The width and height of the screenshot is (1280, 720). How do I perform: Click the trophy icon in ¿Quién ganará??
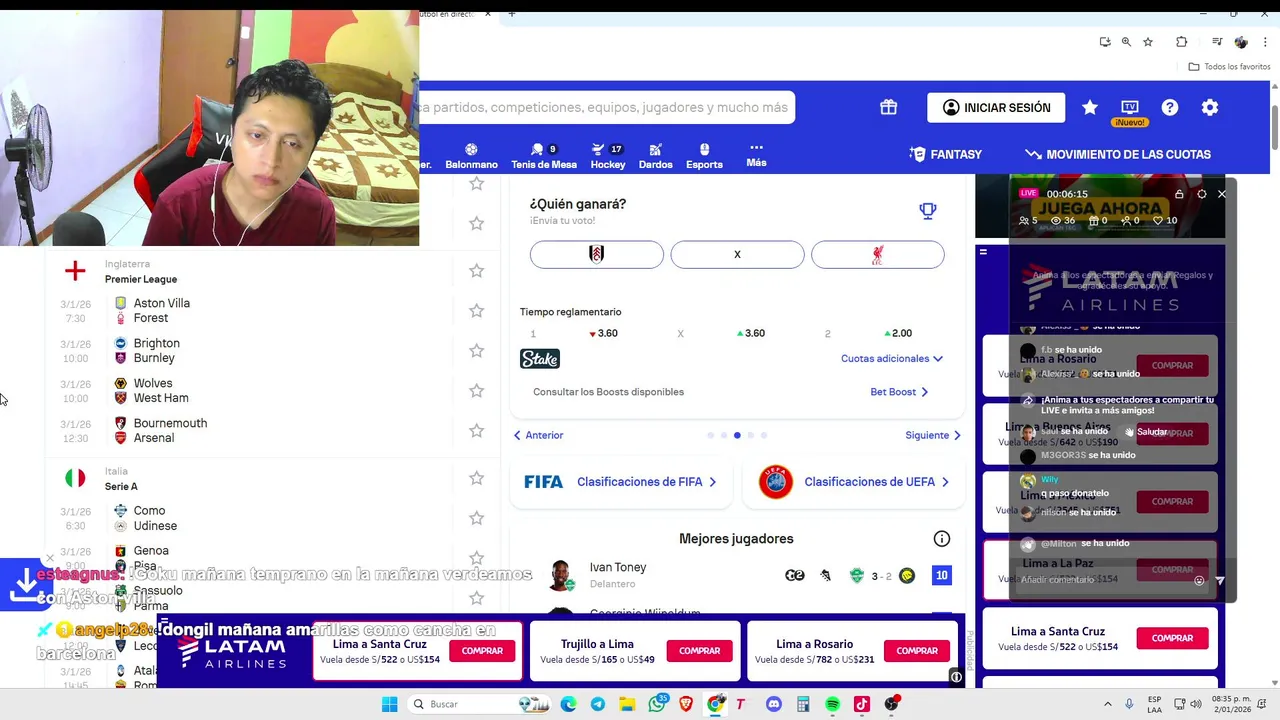pos(928,210)
